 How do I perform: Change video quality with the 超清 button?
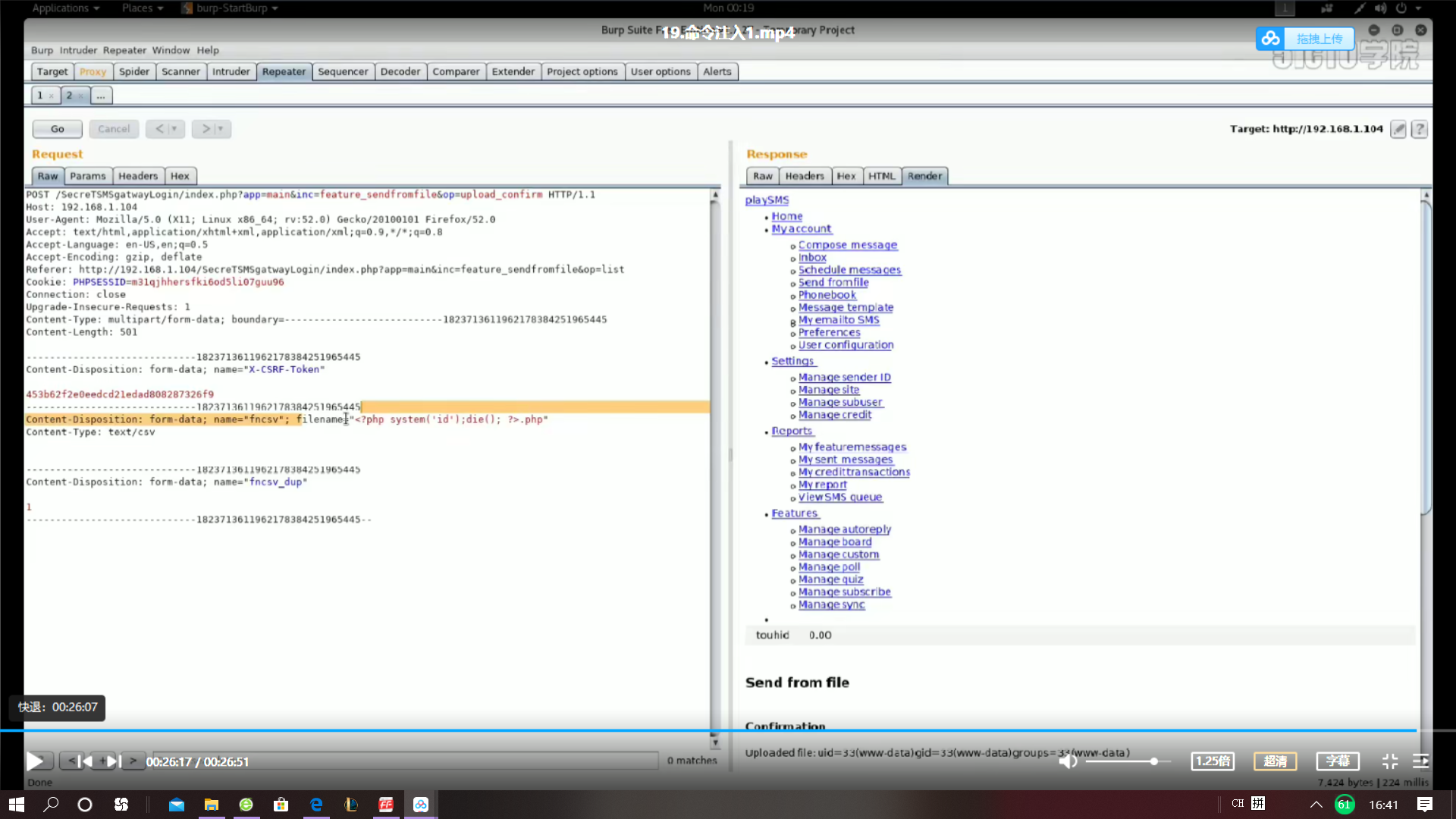click(1276, 761)
